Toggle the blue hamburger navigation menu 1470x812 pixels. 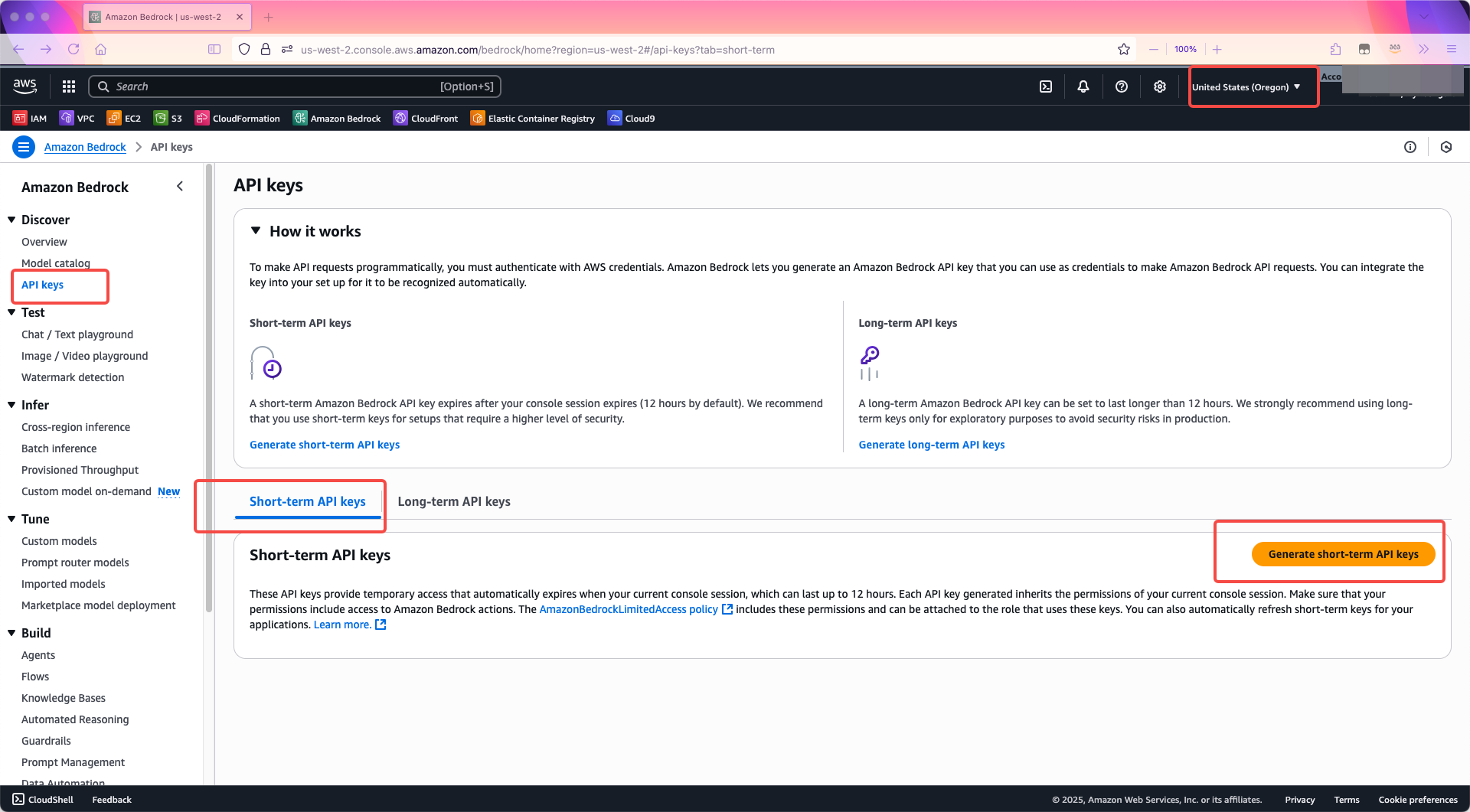(x=24, y=147)
